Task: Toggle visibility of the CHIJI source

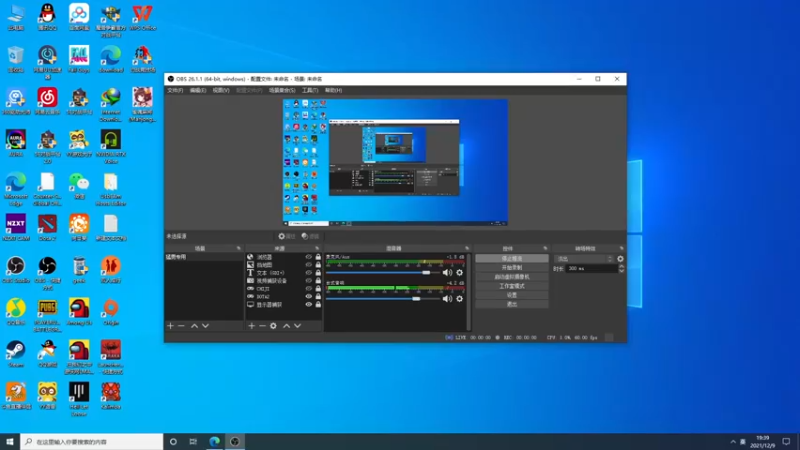Action: [309, 289]
